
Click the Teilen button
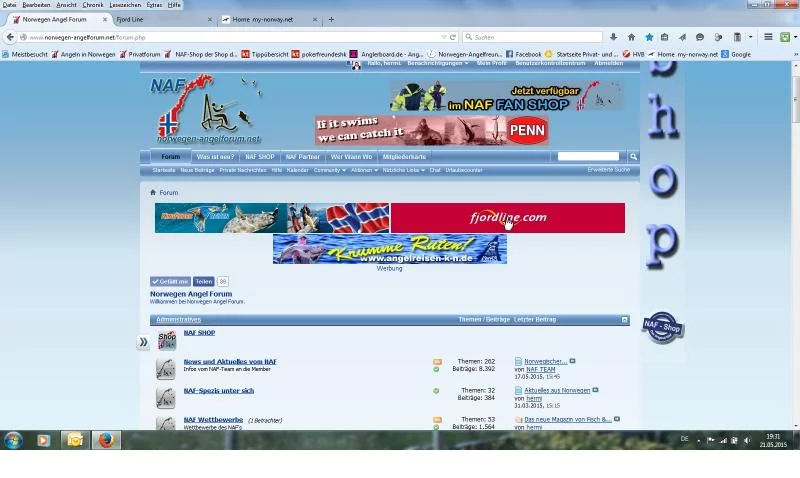204,282
